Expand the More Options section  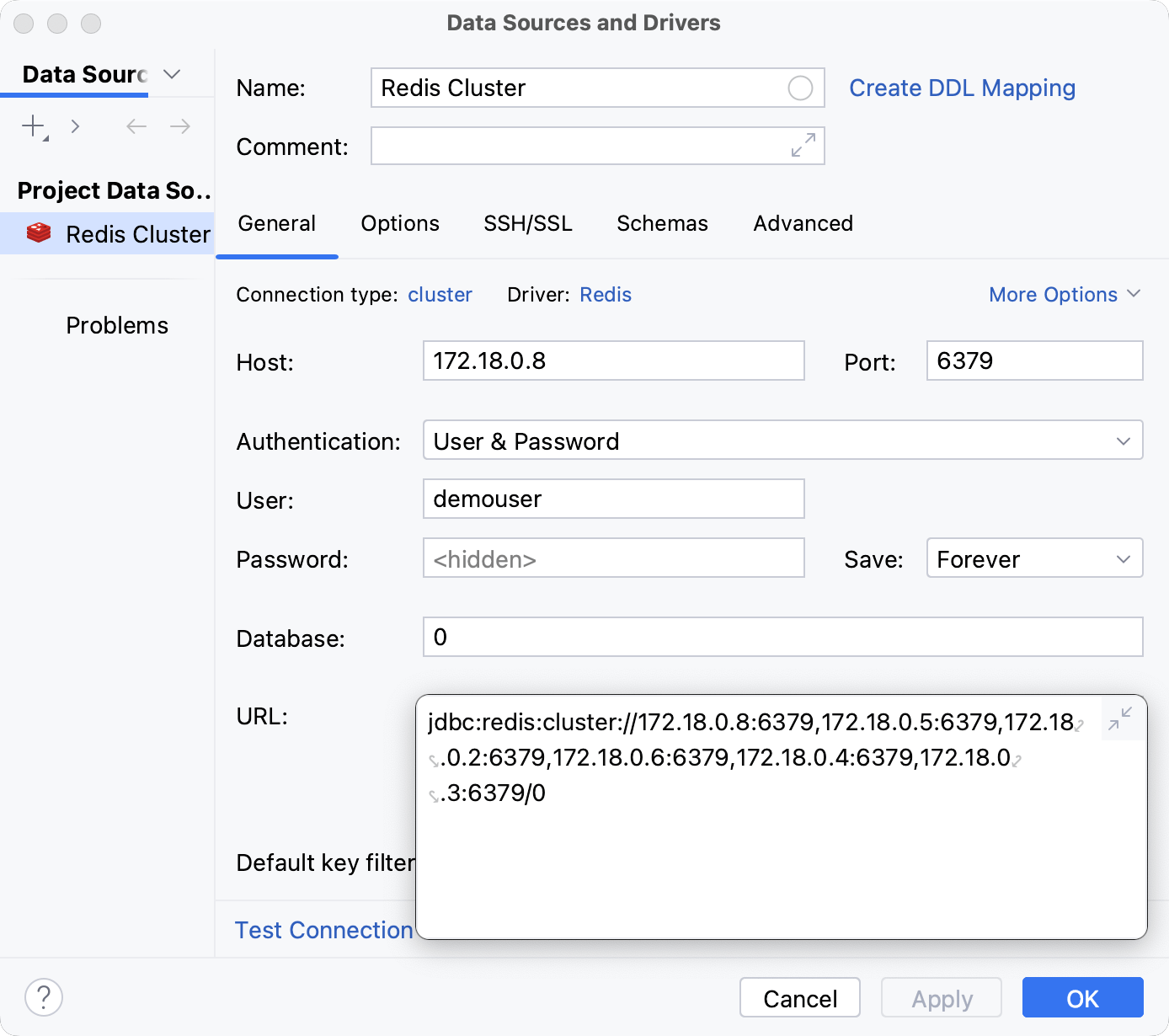tap(1065, 294)
